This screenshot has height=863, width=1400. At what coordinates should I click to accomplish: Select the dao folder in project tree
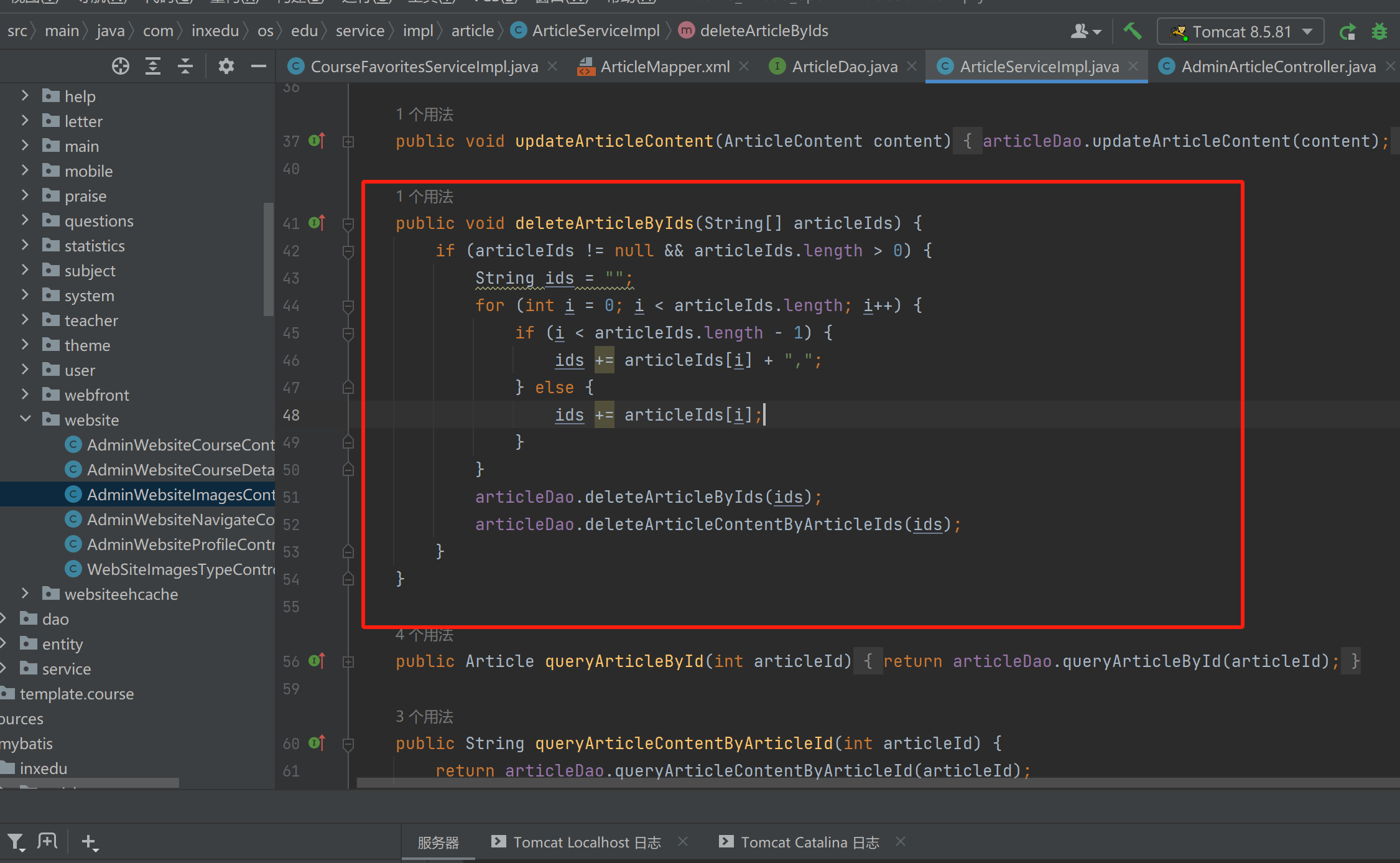pyautogui.click(x=55, y=618)
